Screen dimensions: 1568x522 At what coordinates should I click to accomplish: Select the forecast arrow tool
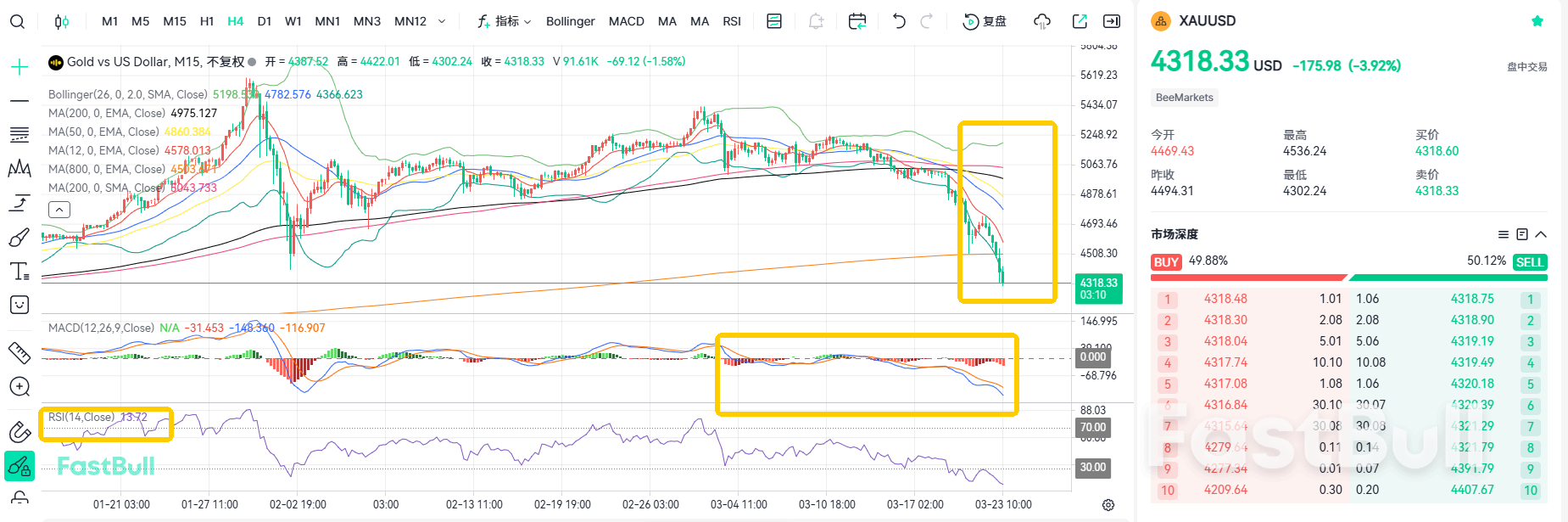tap(20, 203)
